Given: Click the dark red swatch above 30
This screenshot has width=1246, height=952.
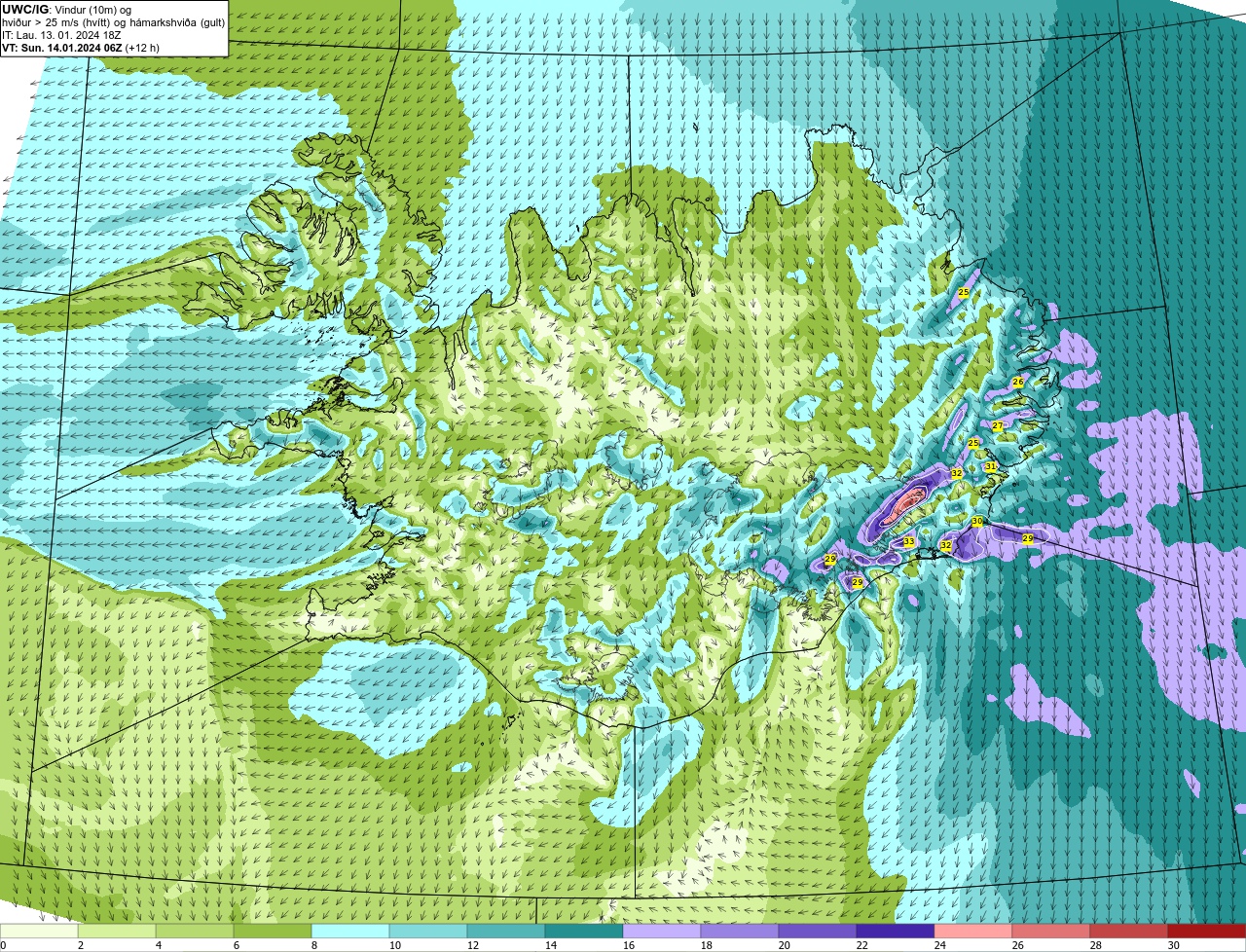Looking at the screenshot, I should [x=1207, y=931].
